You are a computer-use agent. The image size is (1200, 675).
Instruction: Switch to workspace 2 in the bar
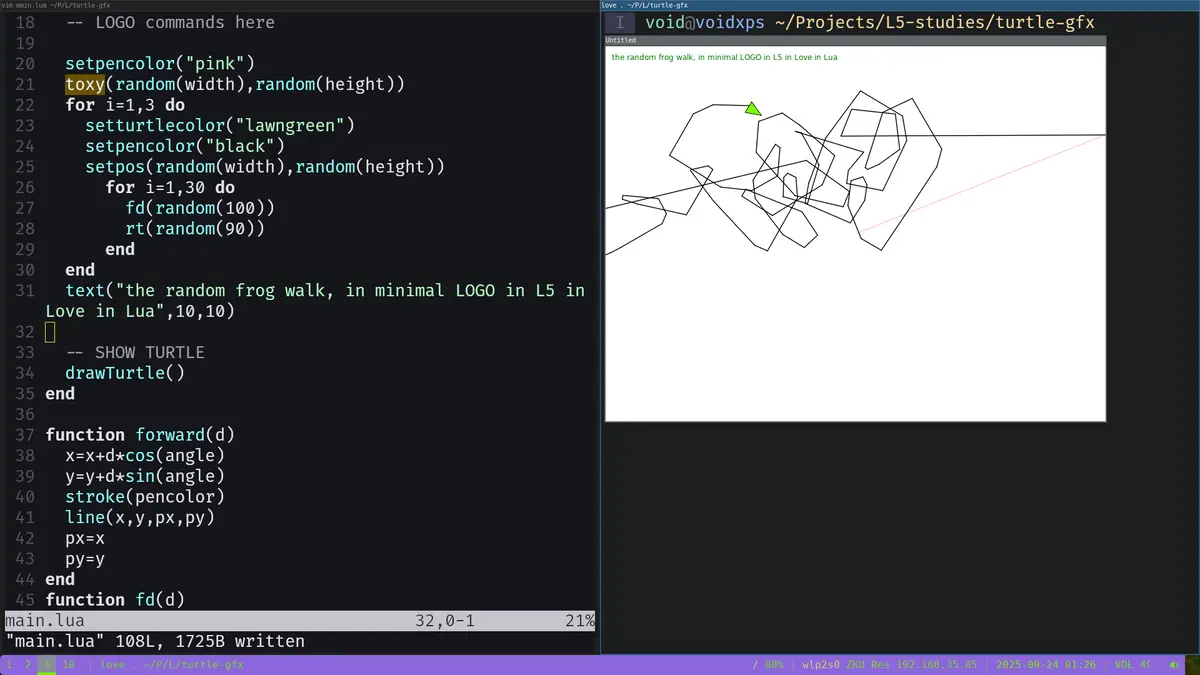tap(28, 664)
